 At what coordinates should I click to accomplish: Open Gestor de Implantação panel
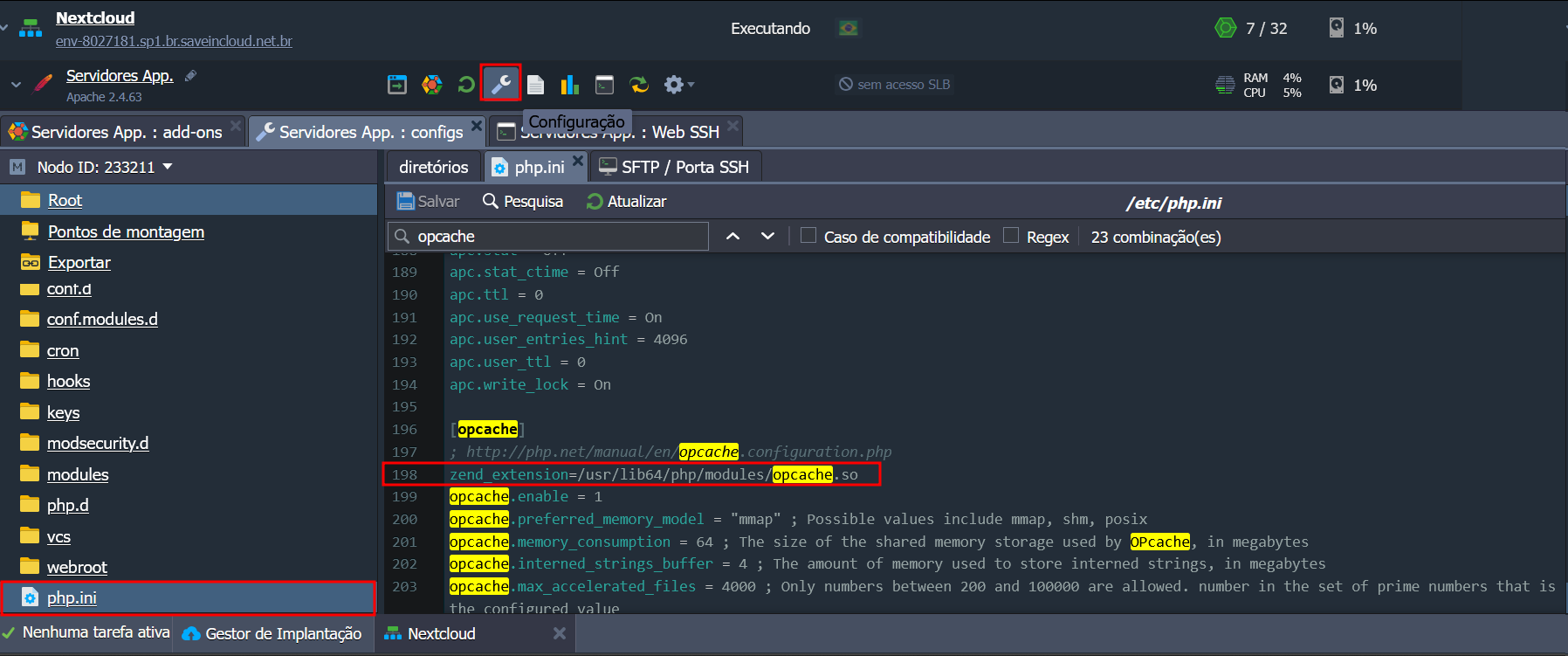coord(272,633)
